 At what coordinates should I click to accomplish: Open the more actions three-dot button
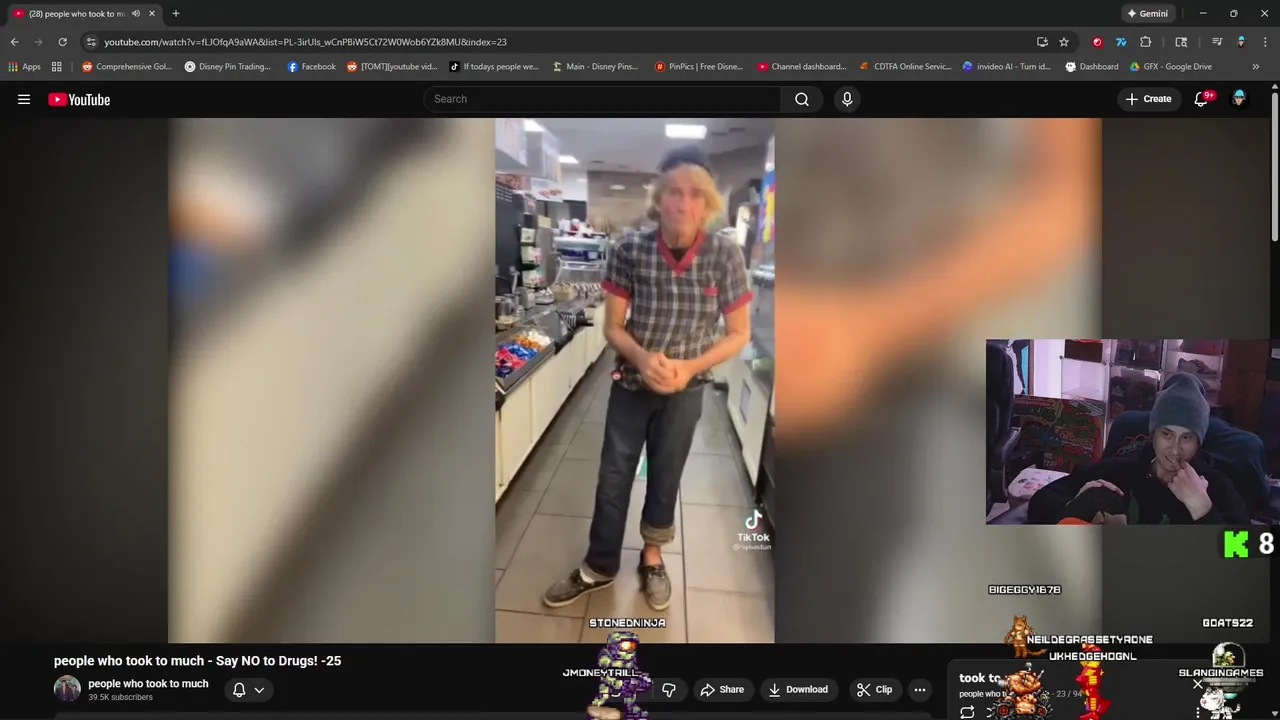920,690
